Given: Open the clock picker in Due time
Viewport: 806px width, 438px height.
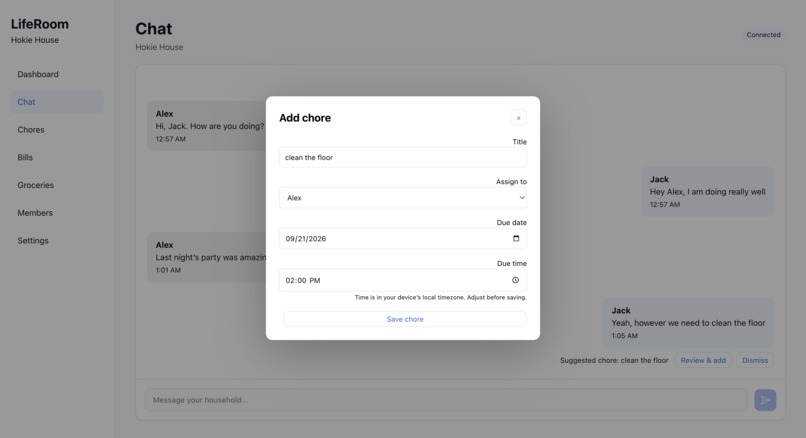Looking at the screenshot, I should coord(516,280).
